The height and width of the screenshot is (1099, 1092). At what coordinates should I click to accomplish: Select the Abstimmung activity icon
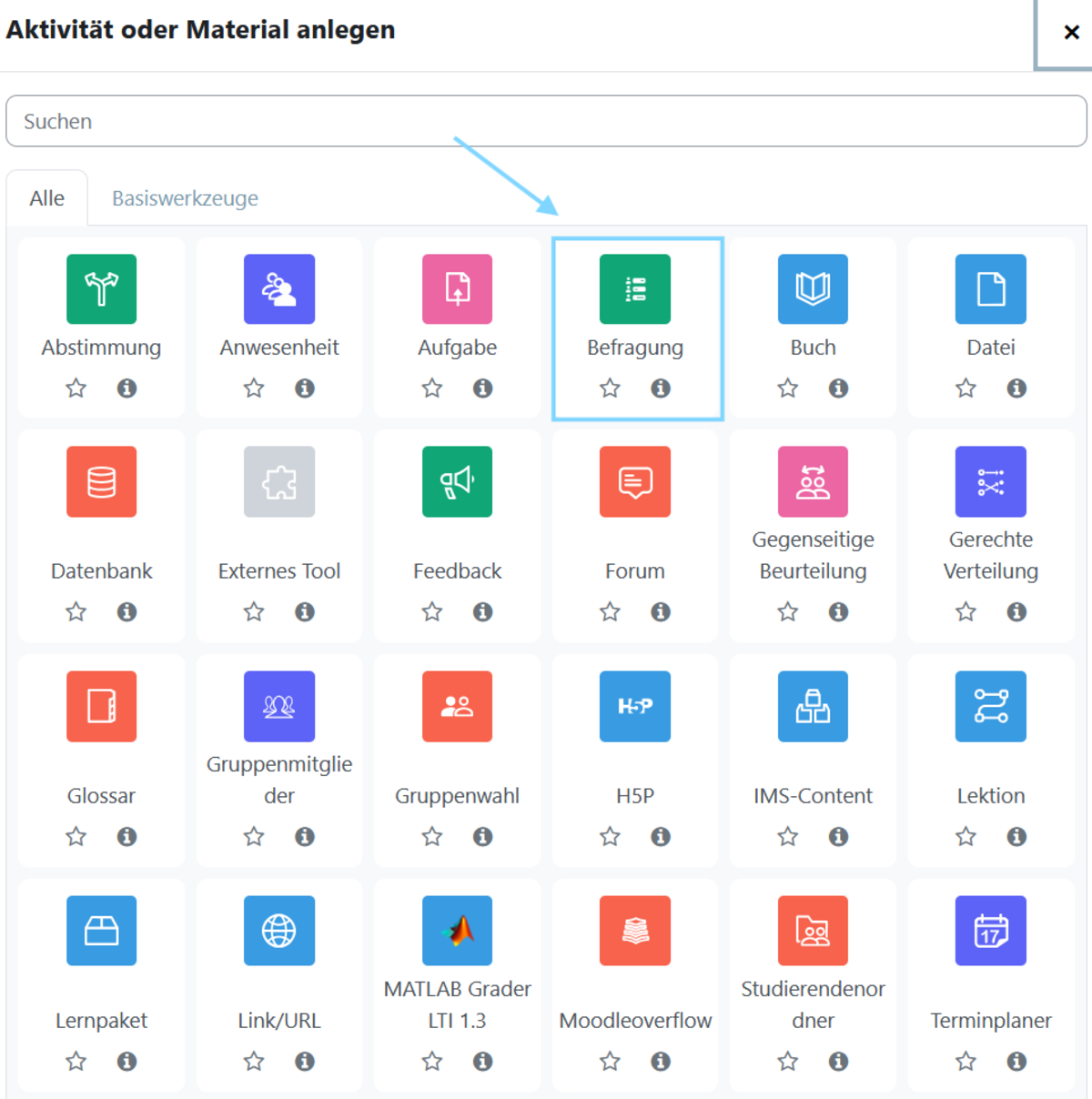(x=101, y=289)
